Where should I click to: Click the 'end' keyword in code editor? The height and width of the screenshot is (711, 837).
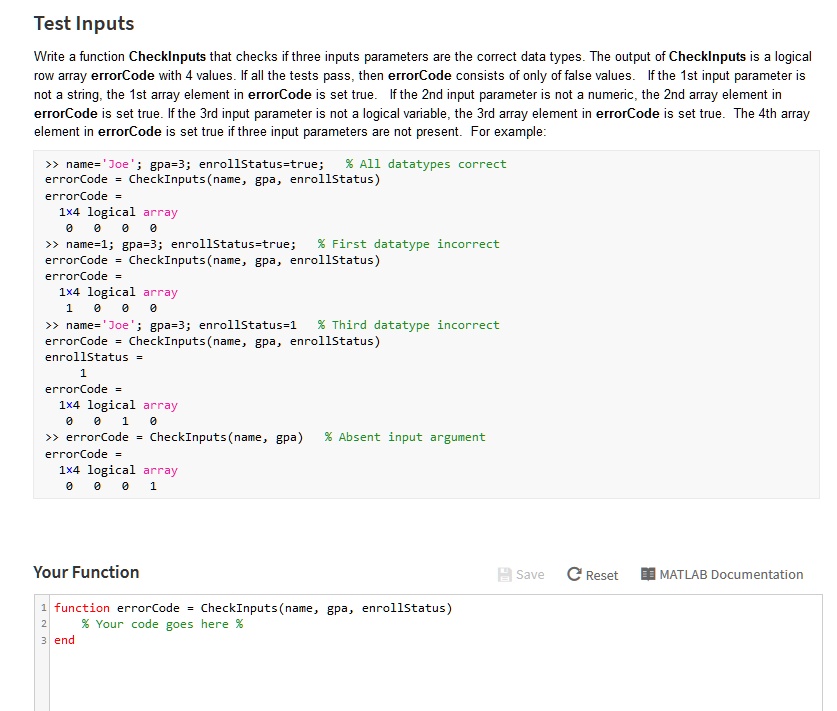[65, 640]
